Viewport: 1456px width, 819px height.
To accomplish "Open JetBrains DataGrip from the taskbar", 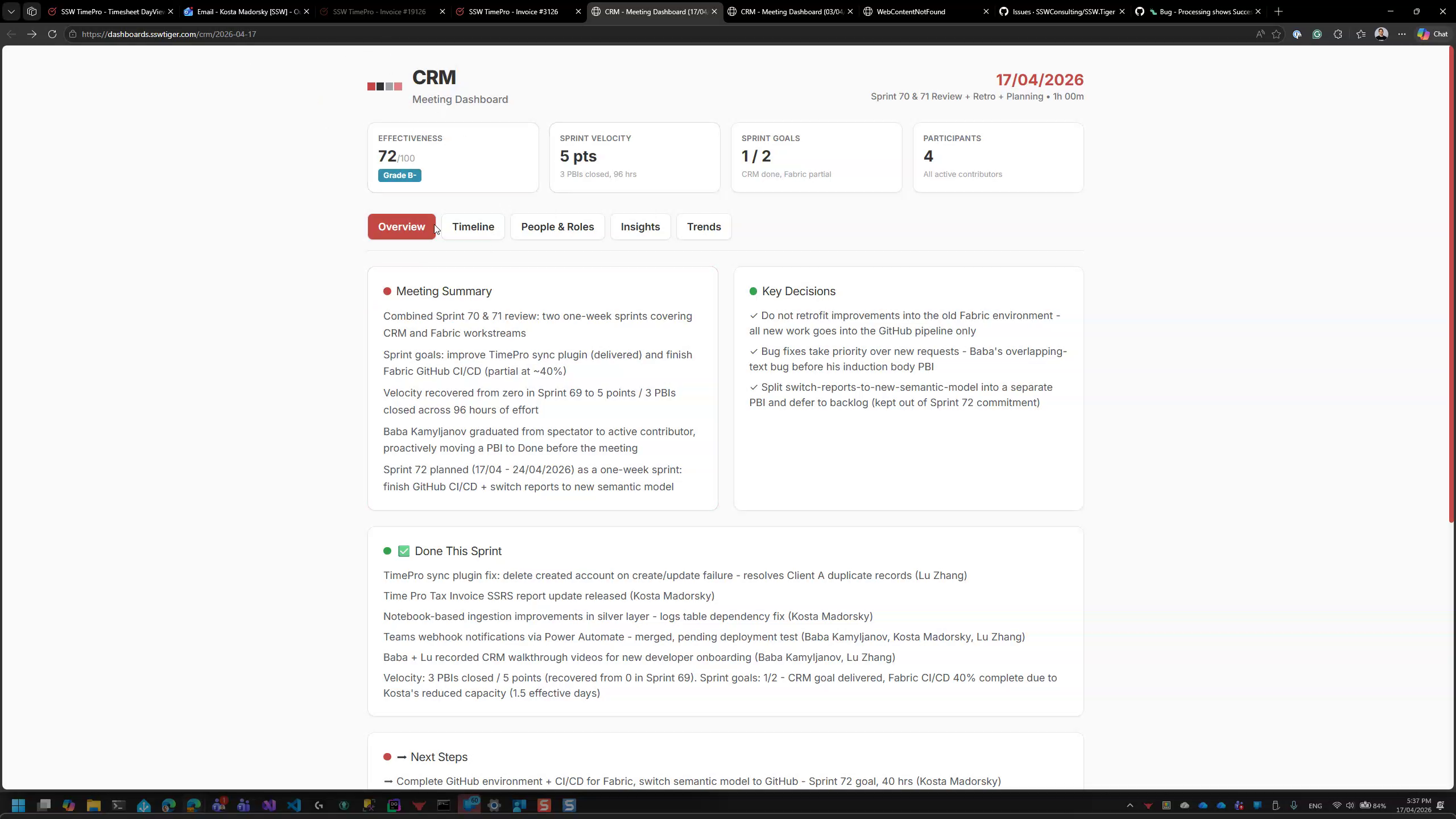I will click(394, 805).
